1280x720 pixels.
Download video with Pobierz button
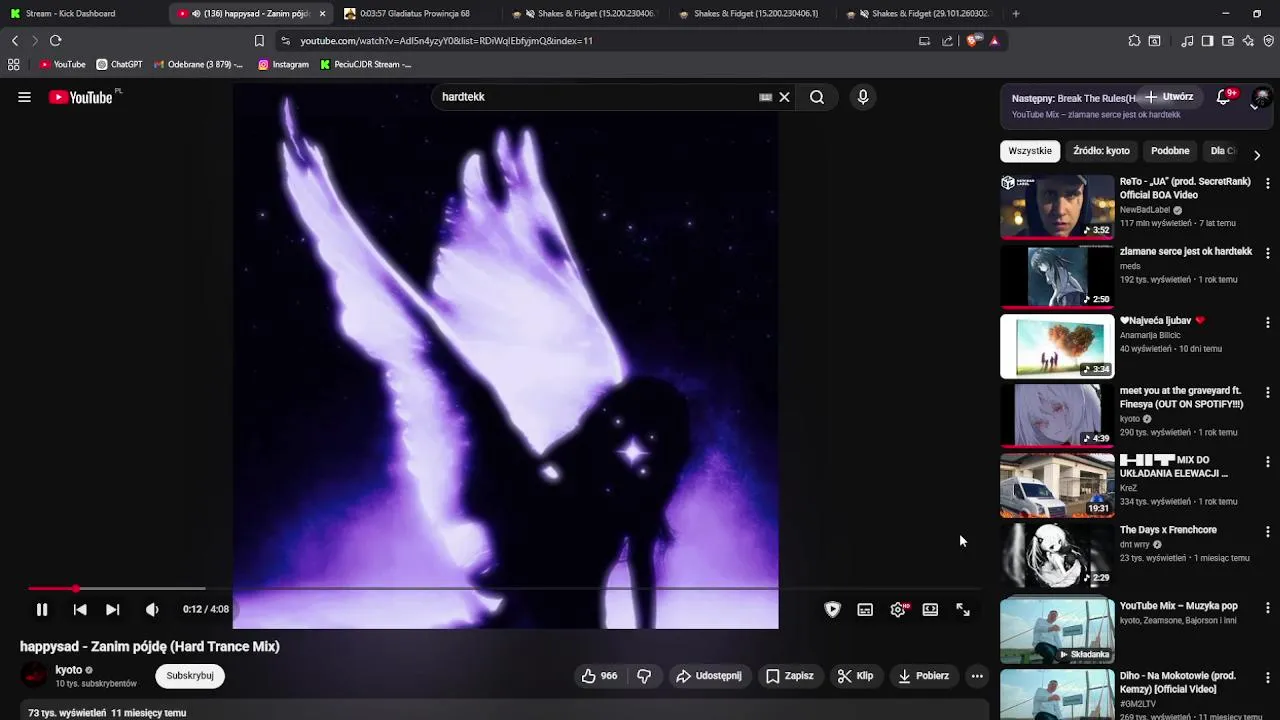(923, 676)
